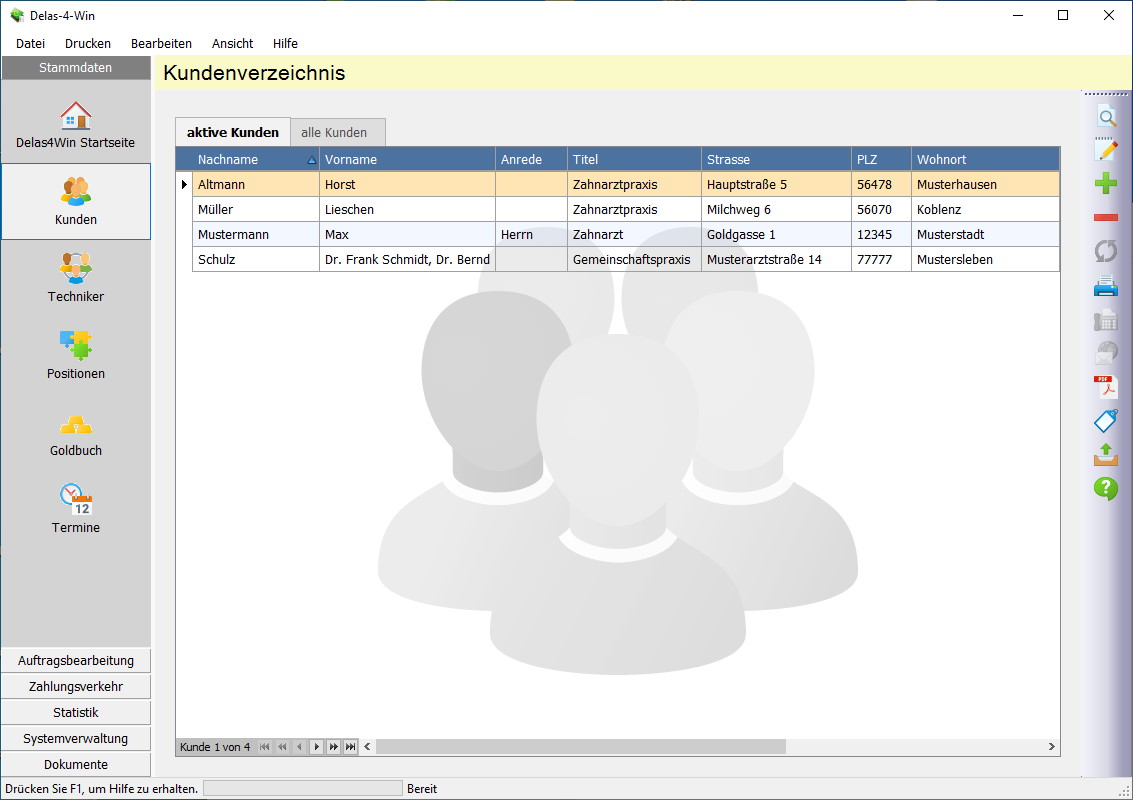This screenshot has height=800, width=1133.
Task: Select the Mustermann customer row
Action: 235,235
